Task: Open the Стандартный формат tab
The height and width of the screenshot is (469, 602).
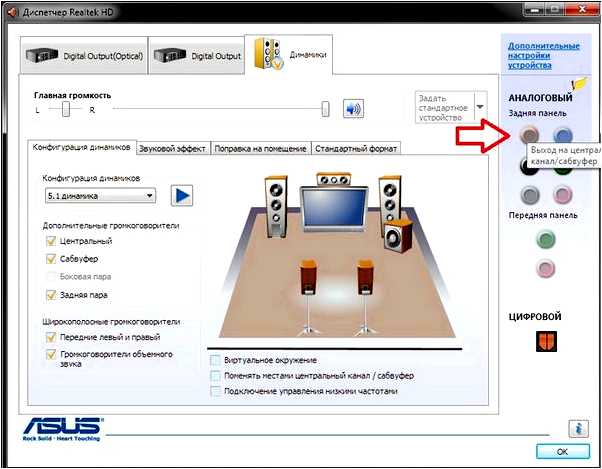Action: click(356, 149)
